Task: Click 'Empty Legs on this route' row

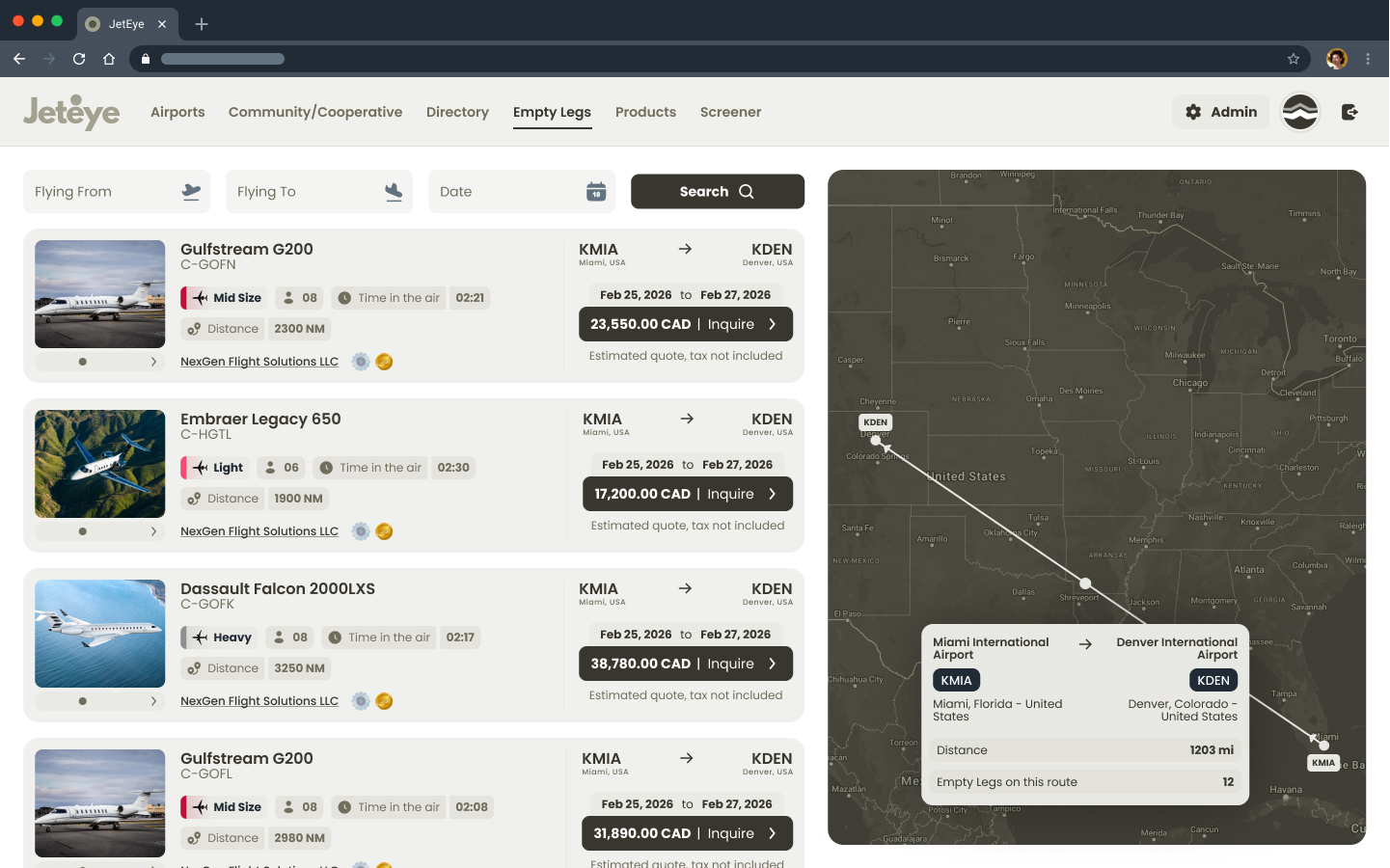Action: pos(1085,782)
